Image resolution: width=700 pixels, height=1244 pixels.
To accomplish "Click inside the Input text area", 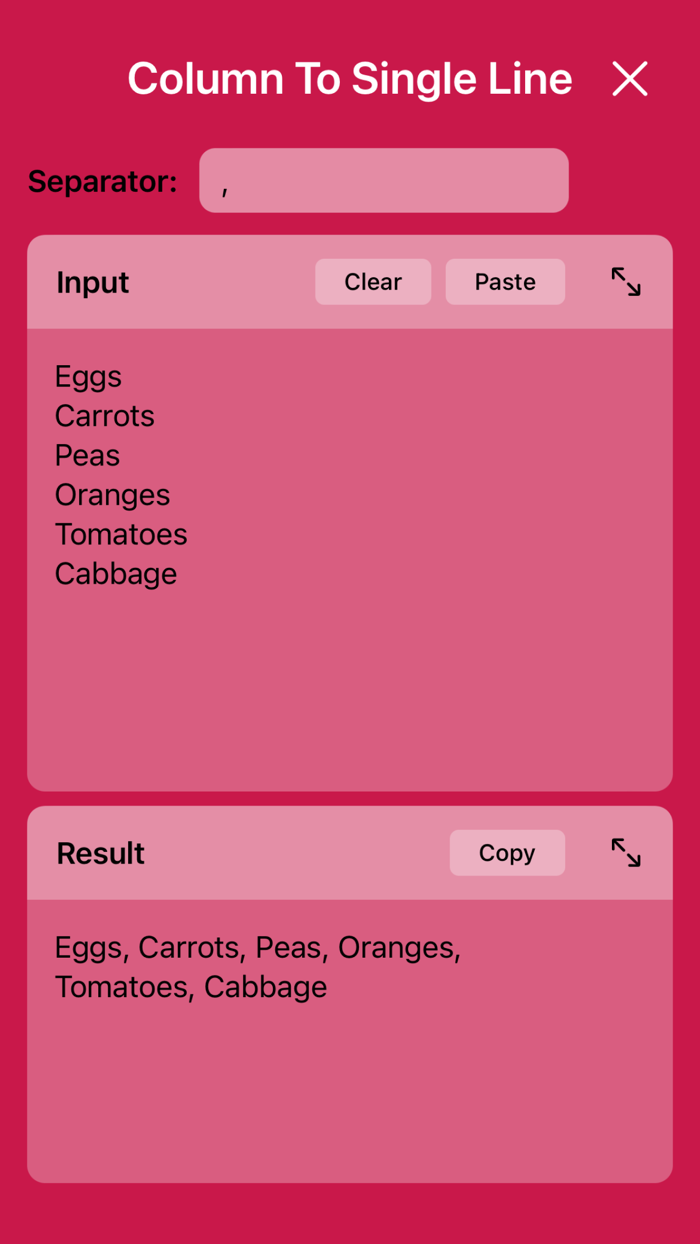I will coord(350,560).
